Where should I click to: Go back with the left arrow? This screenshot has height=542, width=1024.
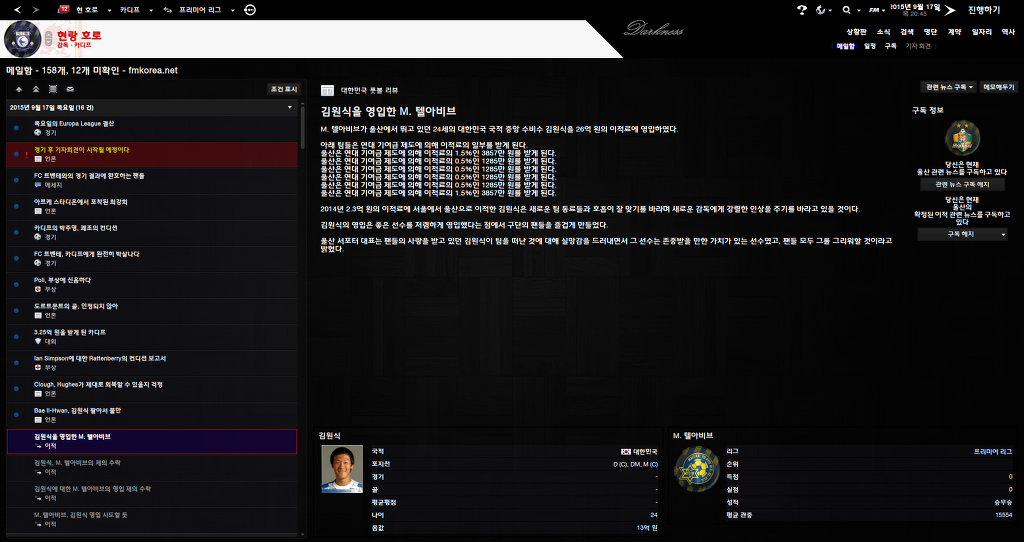tap(18, 10)
